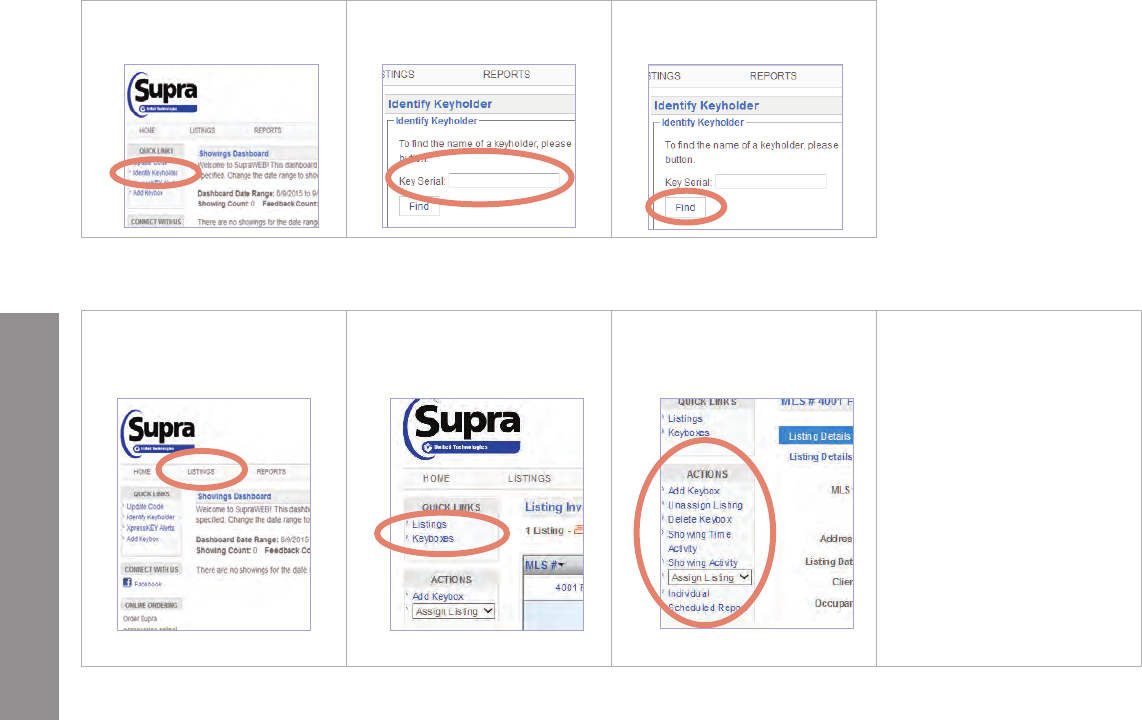The image size is (1142, 720).
Task: Click the circled Identify Keyholder quick link
Action: [155, 173]
